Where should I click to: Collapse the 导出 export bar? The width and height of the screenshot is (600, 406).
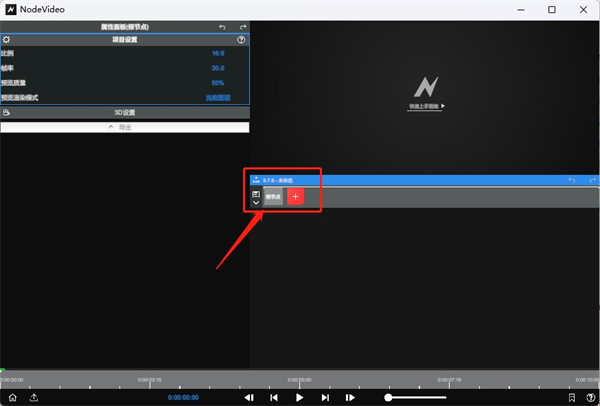click(x=125, y=127)
